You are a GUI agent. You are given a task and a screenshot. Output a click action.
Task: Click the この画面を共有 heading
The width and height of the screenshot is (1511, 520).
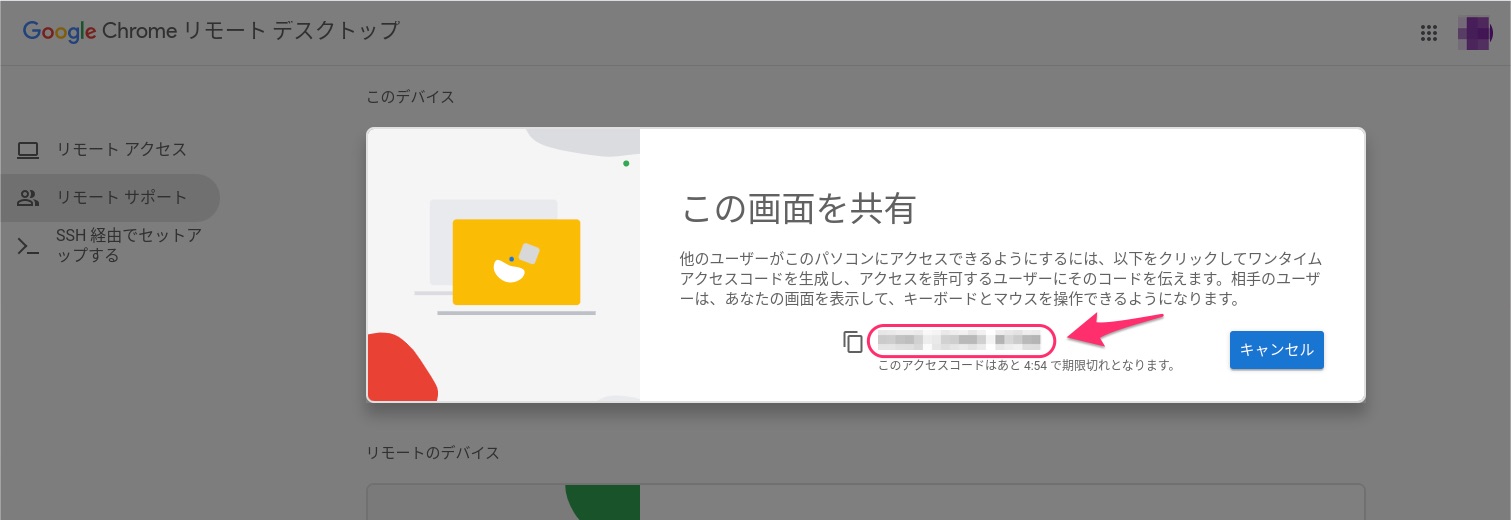(798, 209)
